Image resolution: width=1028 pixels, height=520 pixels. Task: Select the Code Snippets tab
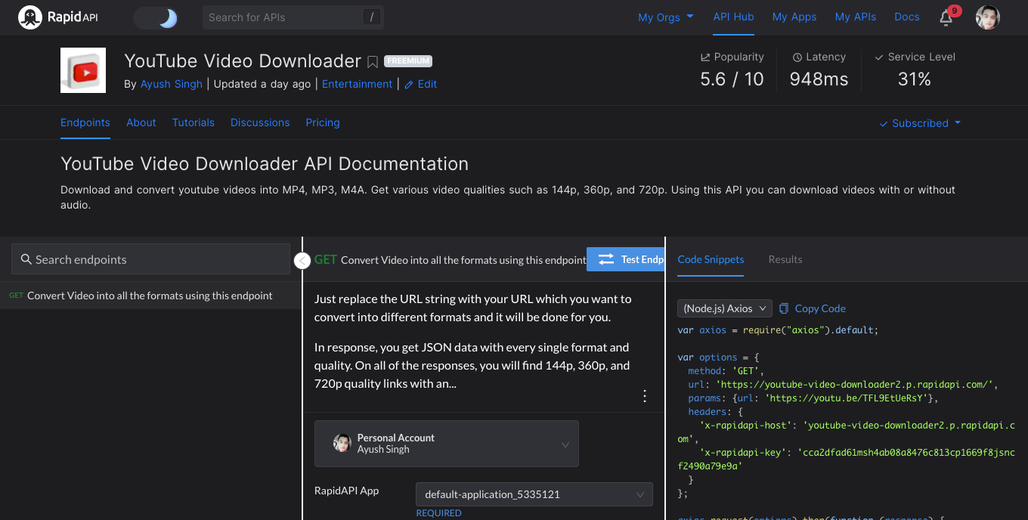click(711, 260)
